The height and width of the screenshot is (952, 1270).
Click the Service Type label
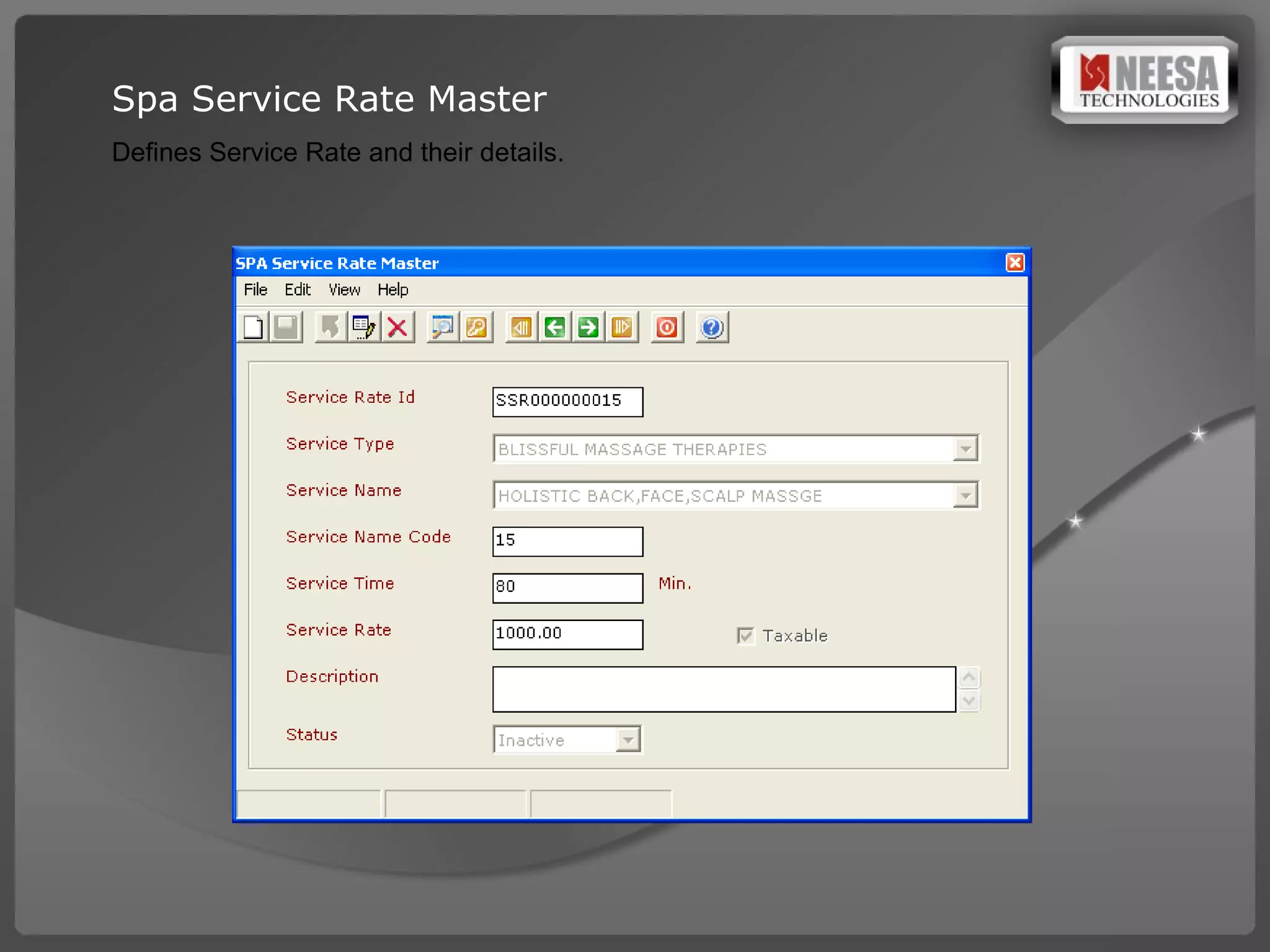pos(340,444)
